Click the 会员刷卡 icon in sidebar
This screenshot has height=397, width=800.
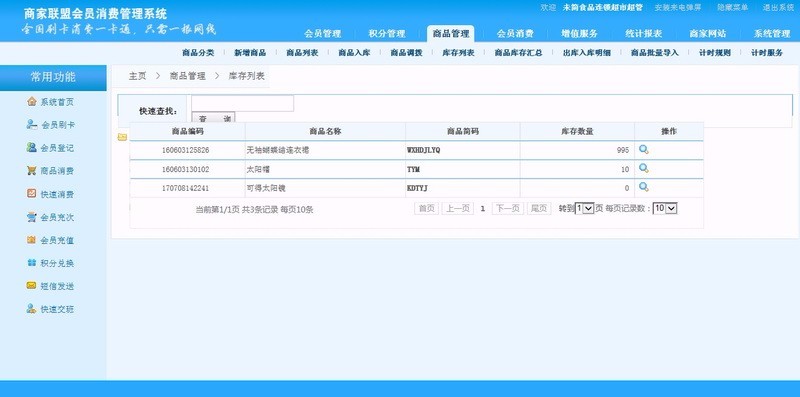coord(32,125)
